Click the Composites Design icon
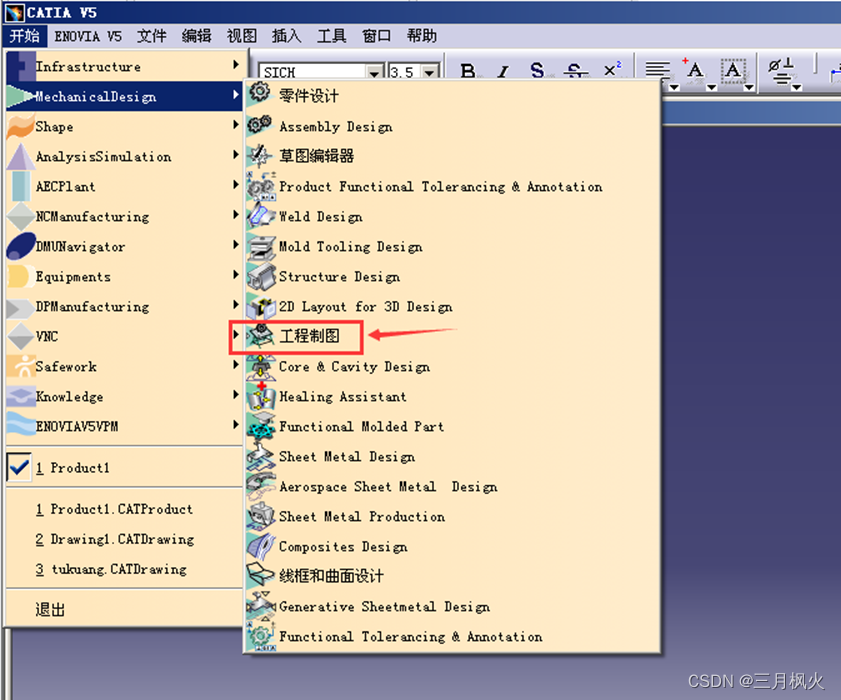Image resolution: width=841 pixels, height=700 pixels. point(261,547)
